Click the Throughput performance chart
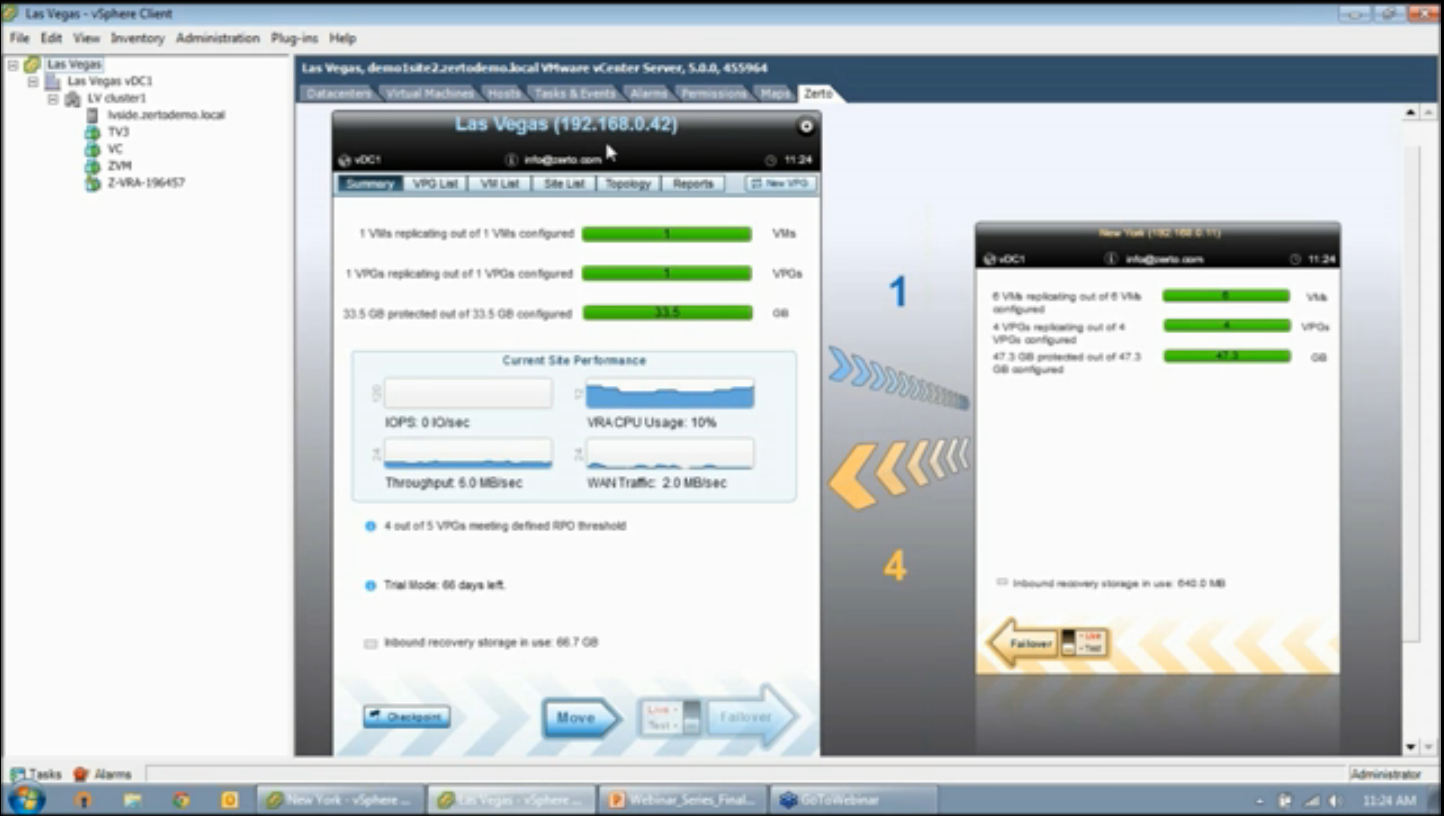Image resolution: width=1444 pixels, height=816 pixels. 468,454
